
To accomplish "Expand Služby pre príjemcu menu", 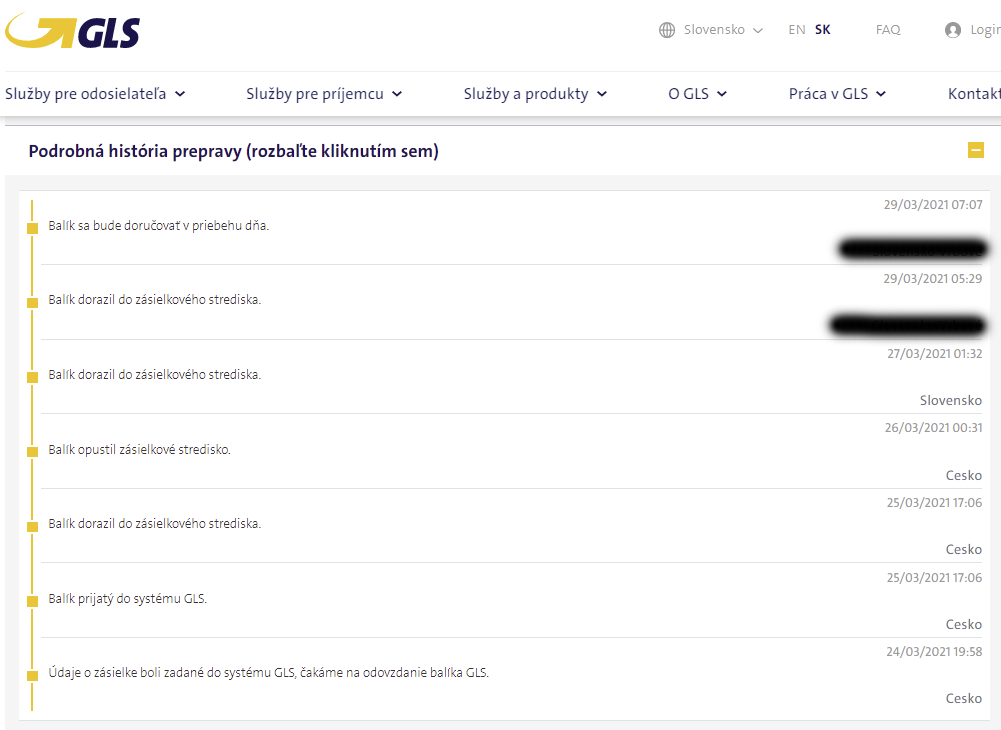I will click(324, 94).
